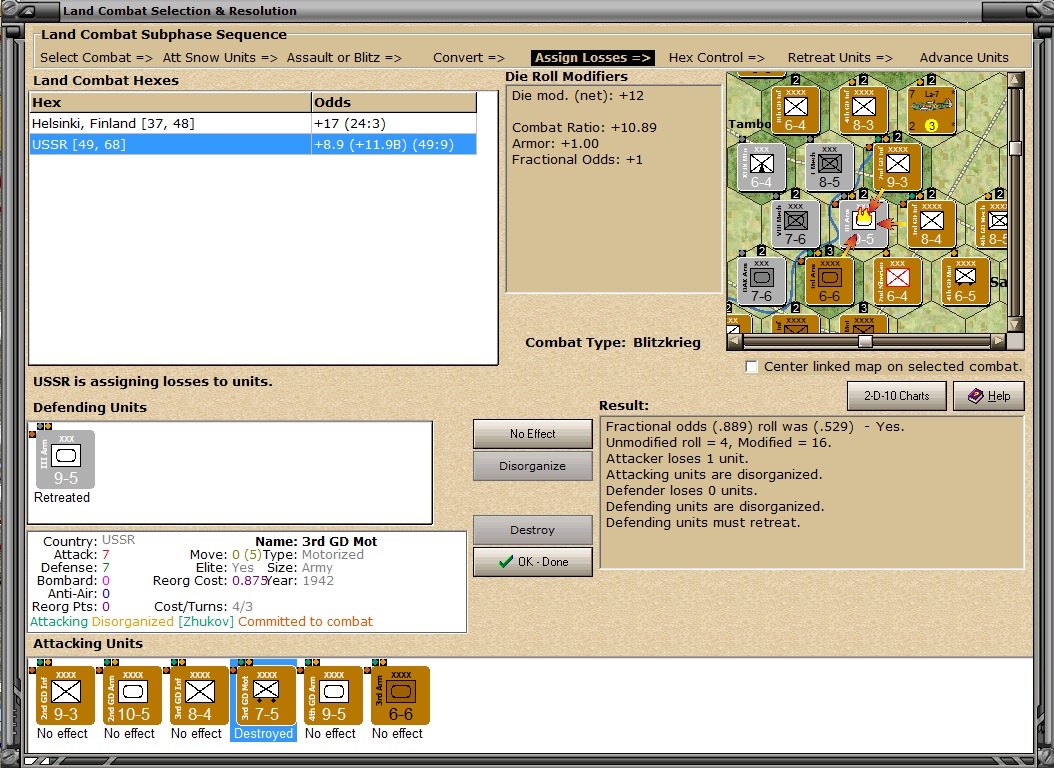Click the map scroll left arrow
1054x768 pixels.
pyautogui.click(x=735, y=341)
